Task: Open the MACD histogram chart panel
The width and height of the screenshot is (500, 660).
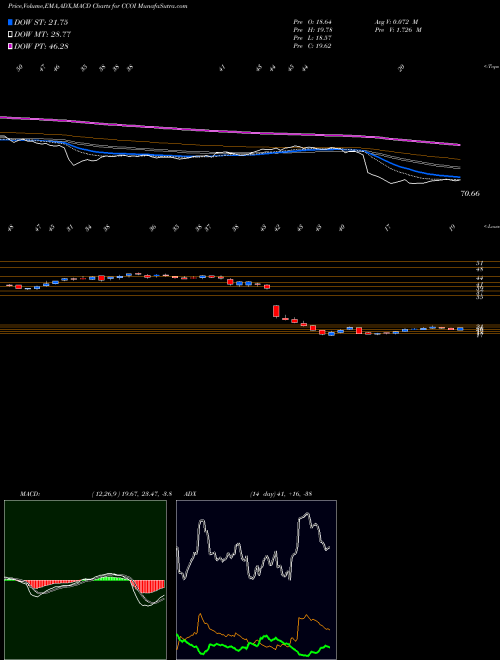Action: [85, 580]
